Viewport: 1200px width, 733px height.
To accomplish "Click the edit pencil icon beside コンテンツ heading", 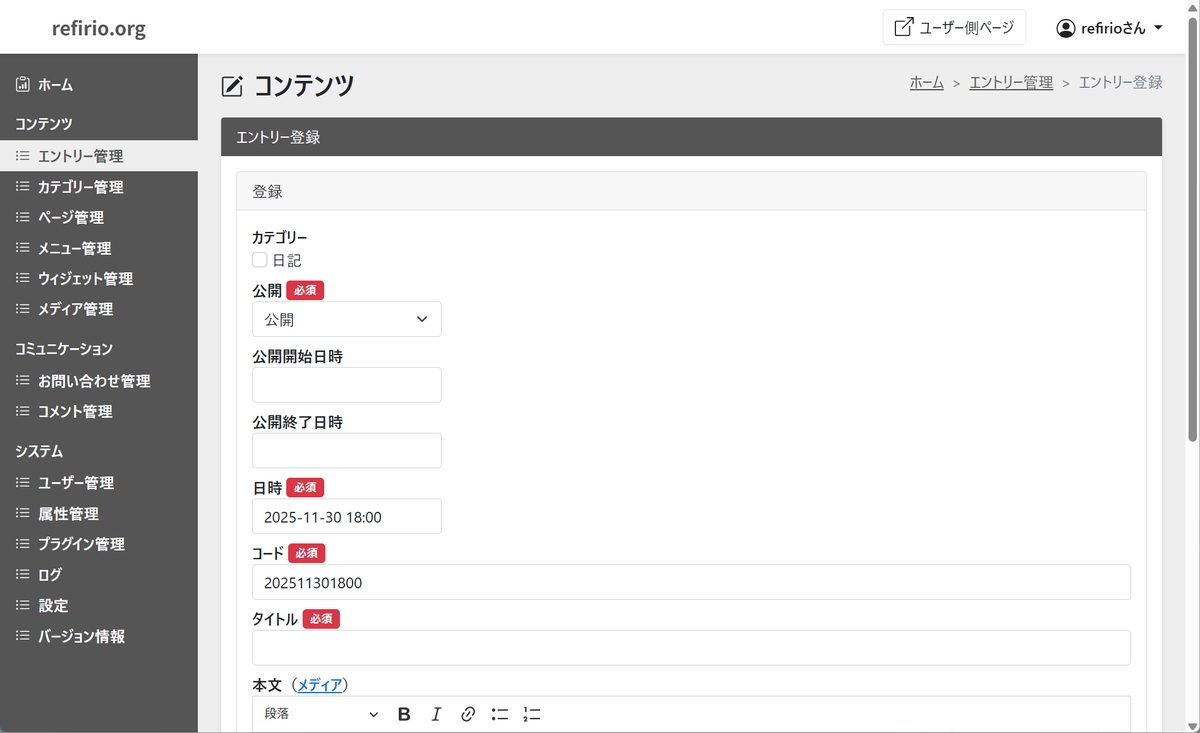I will click(232, 87).
